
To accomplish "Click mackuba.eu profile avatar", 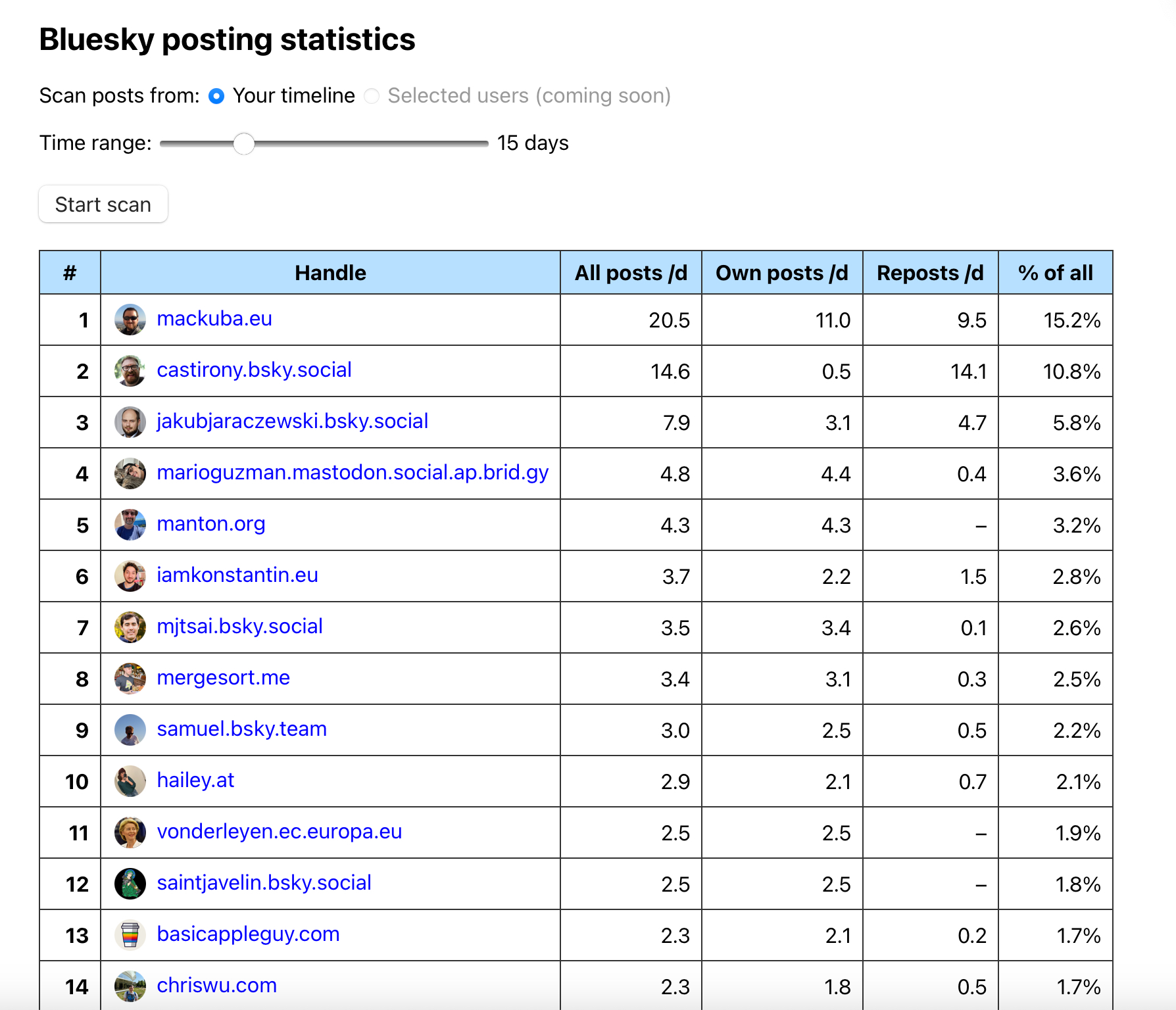I will [x=130, y=320].
